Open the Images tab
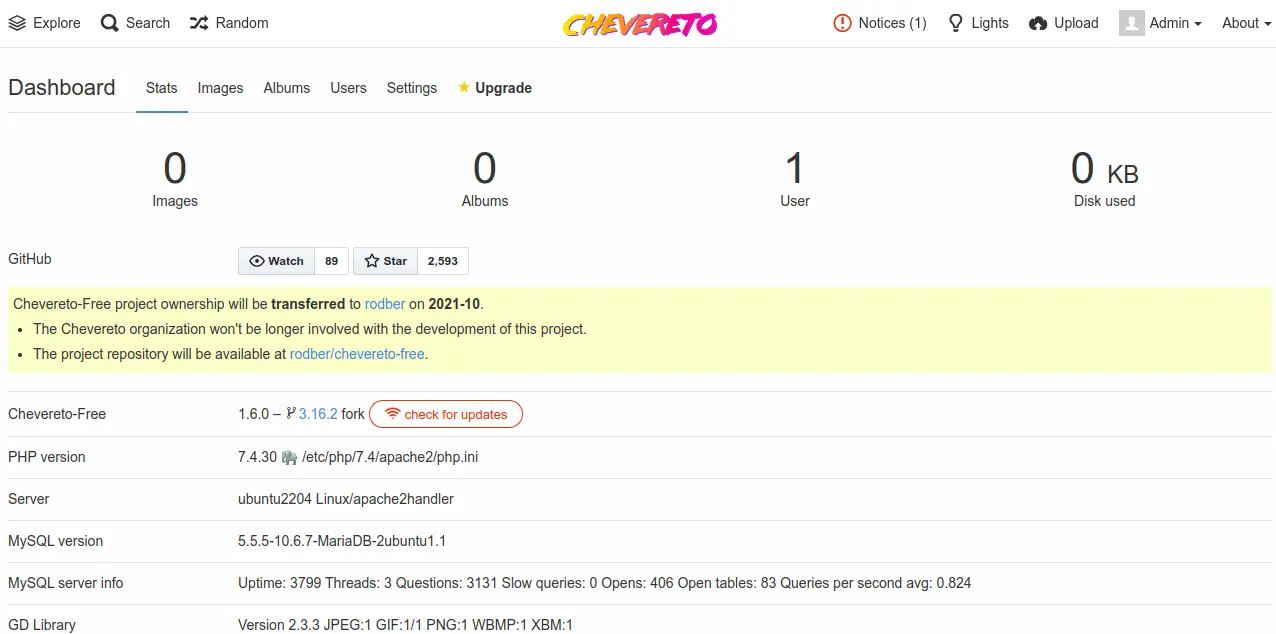This screenshot has height=634, width=1276. (221, 88)
